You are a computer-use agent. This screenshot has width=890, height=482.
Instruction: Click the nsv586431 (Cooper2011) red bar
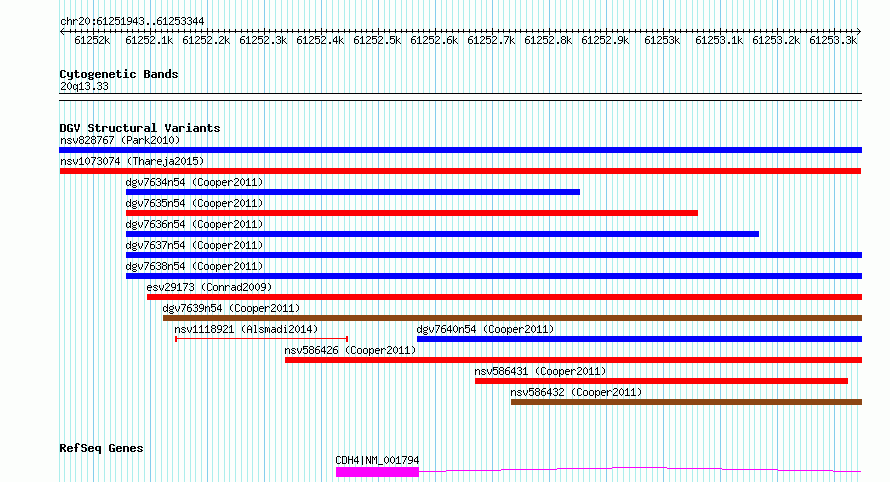(x=661, y=381)
